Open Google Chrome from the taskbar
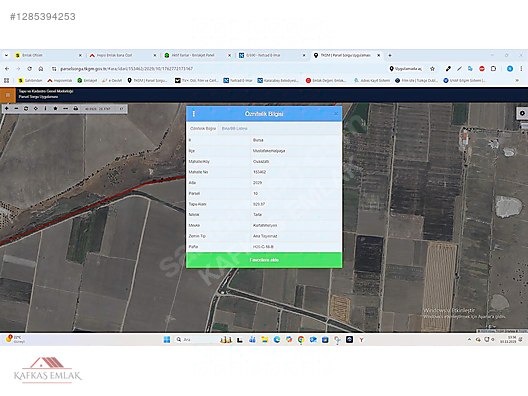The image size is (528, 396). 301,340
